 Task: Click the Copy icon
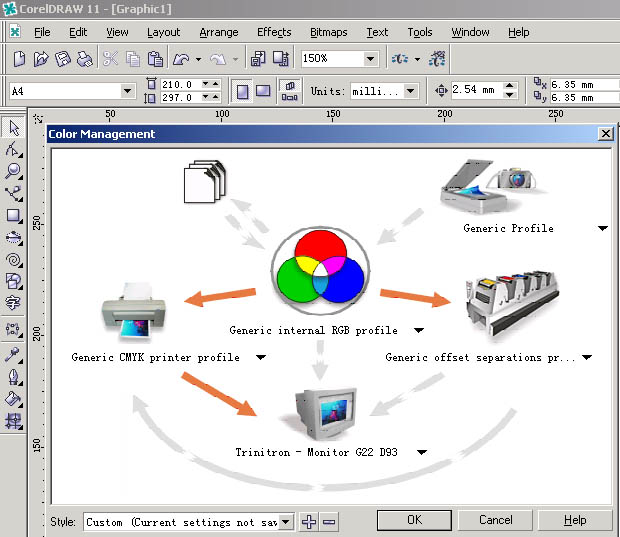click(133, 59)
